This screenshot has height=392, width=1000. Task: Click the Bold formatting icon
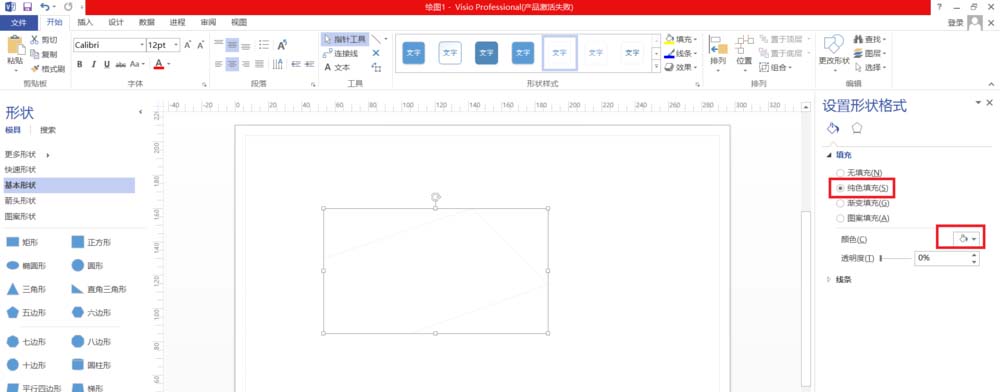(x=80, y=64)
